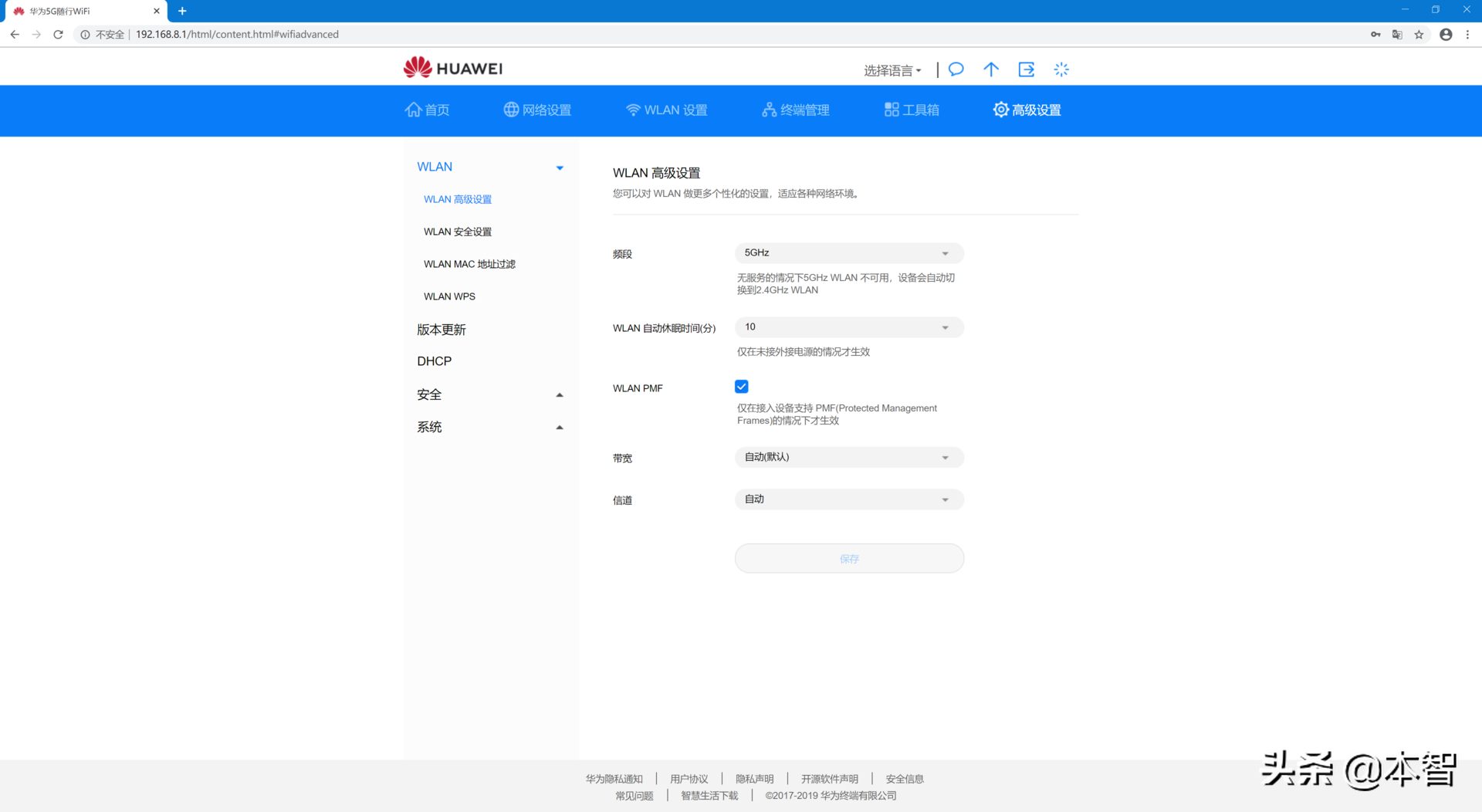
Task: Open the 隐私声明 footer link
Action: pyautogui.click(x=754, y=779)
